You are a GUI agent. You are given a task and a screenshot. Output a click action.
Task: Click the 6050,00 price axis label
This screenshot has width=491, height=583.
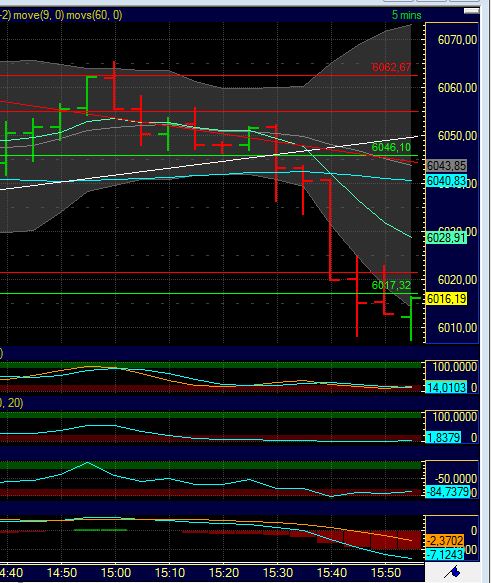pos(457,136)
